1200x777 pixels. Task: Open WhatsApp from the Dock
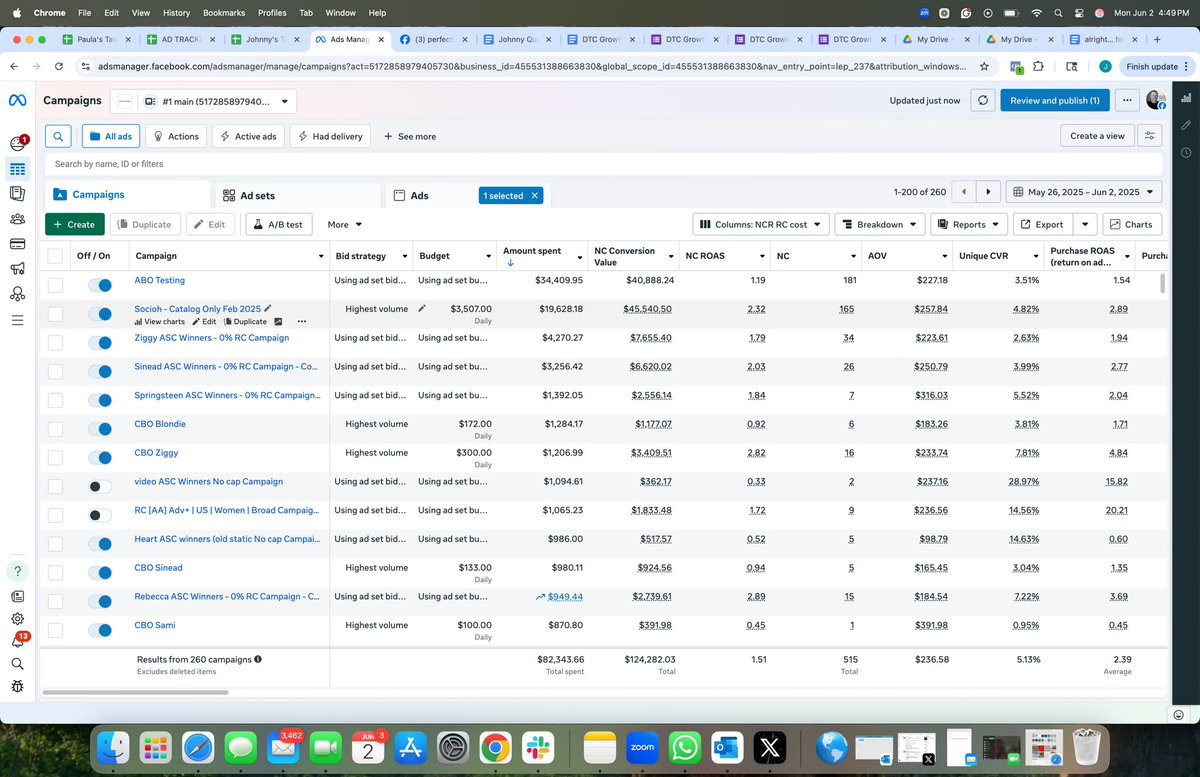[x=684, y=748]
